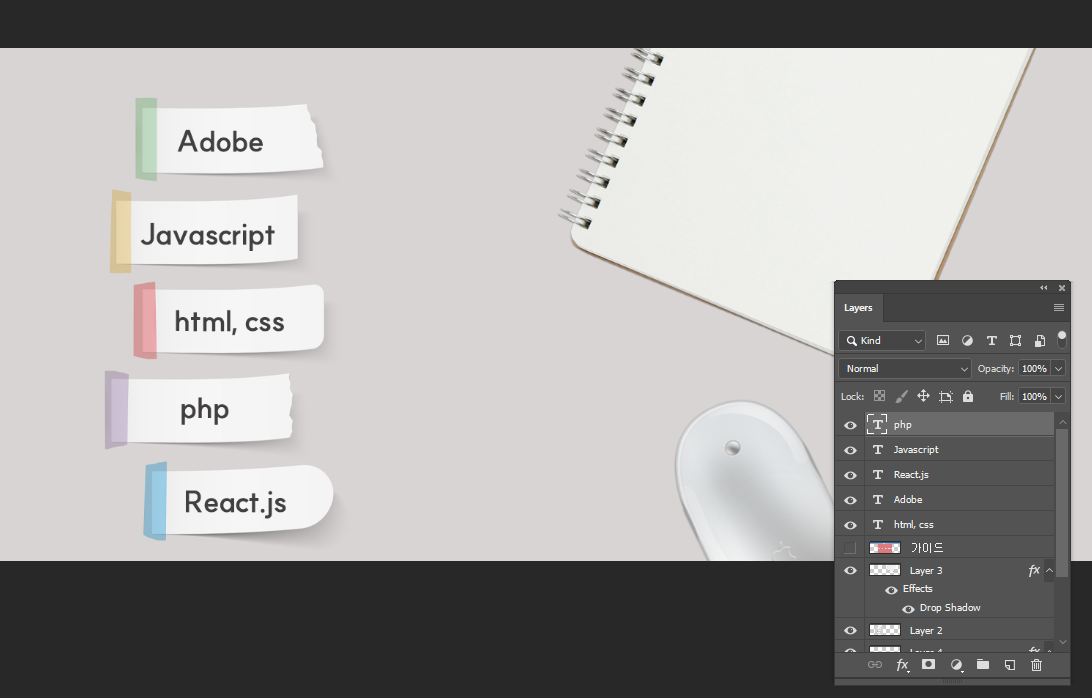Screen dimensions: 1092x698
Task: Collapse Layer 3 effects list
Action: 1050,571
